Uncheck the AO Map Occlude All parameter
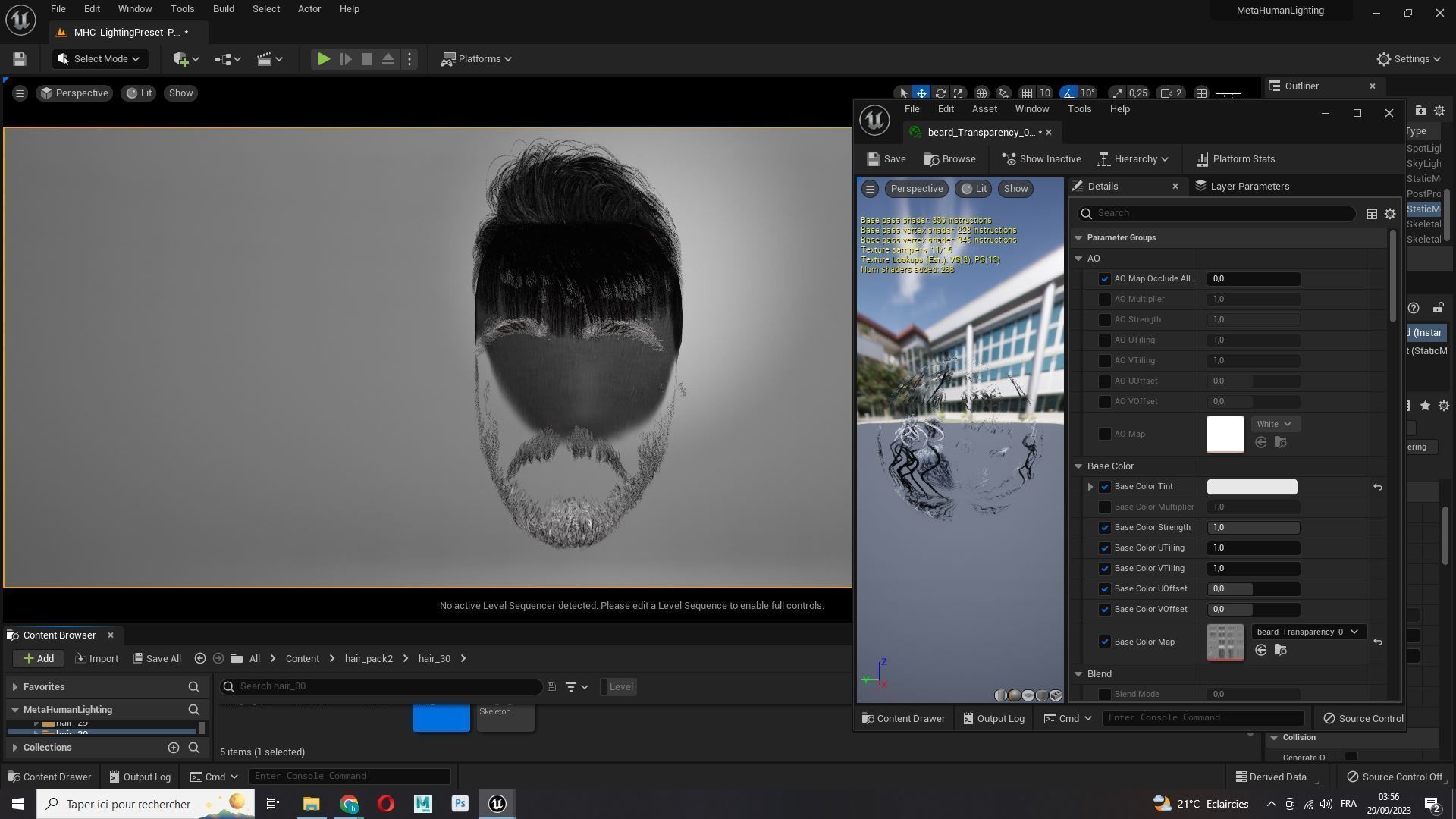Screen dimensions: 1456x819 pyautogui.click(x=1104, y=279)
